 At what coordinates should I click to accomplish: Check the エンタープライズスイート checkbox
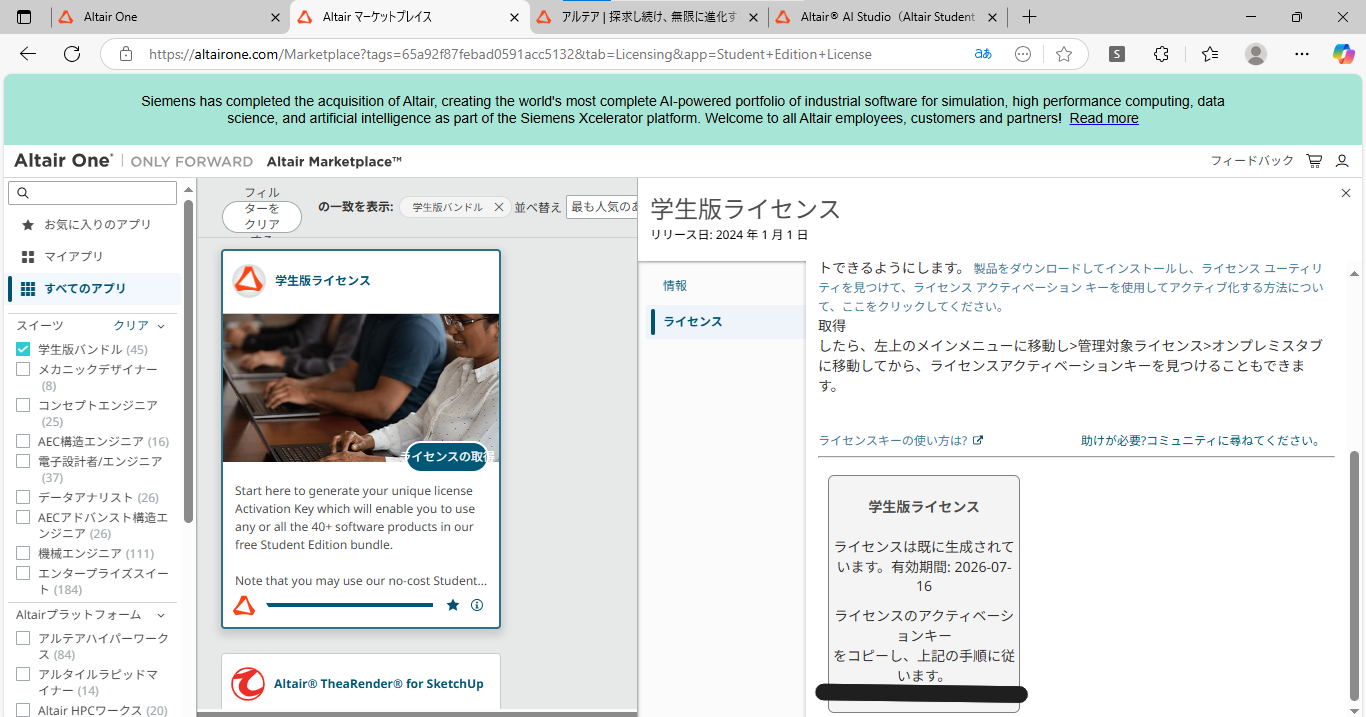23,573
